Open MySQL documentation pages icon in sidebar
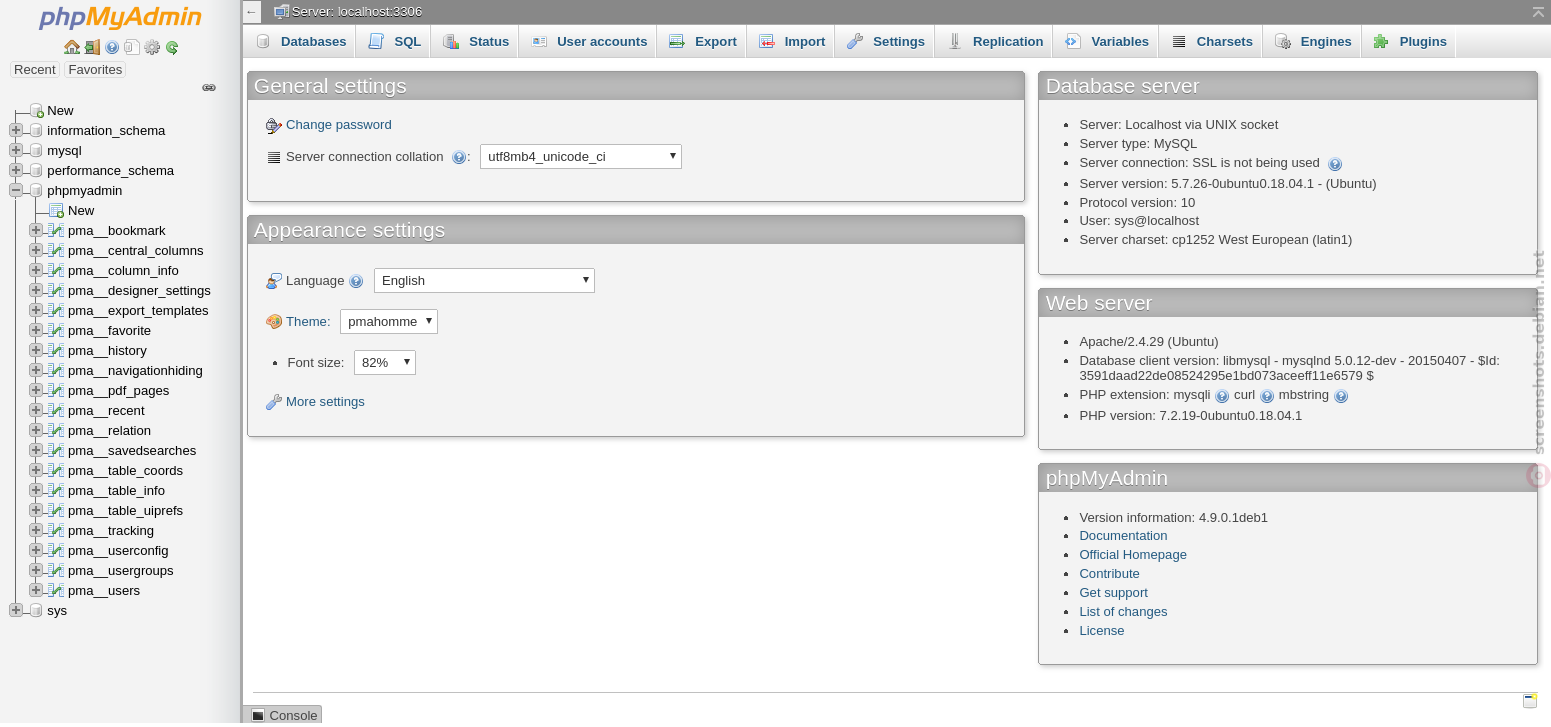The height and width of the screenshot is (727, 1551). [132, 47]
